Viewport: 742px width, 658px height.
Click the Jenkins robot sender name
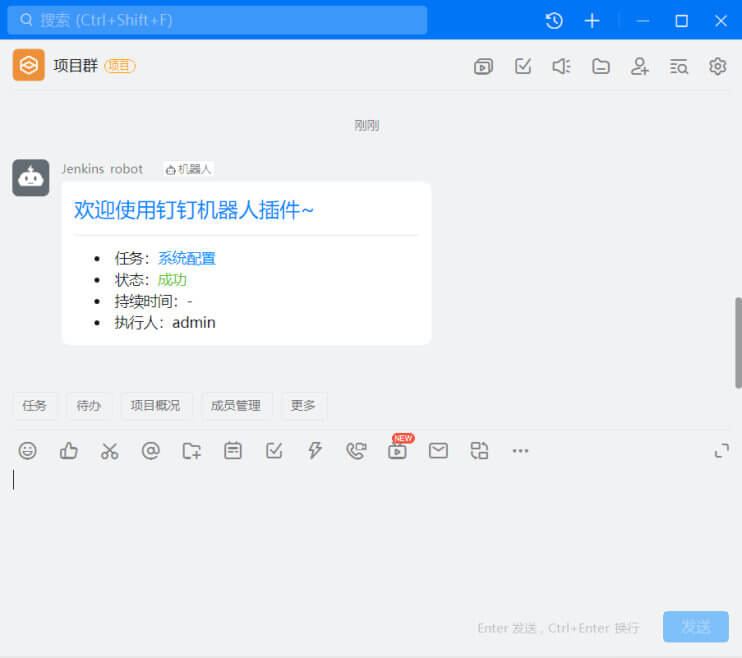coord(102,169)
